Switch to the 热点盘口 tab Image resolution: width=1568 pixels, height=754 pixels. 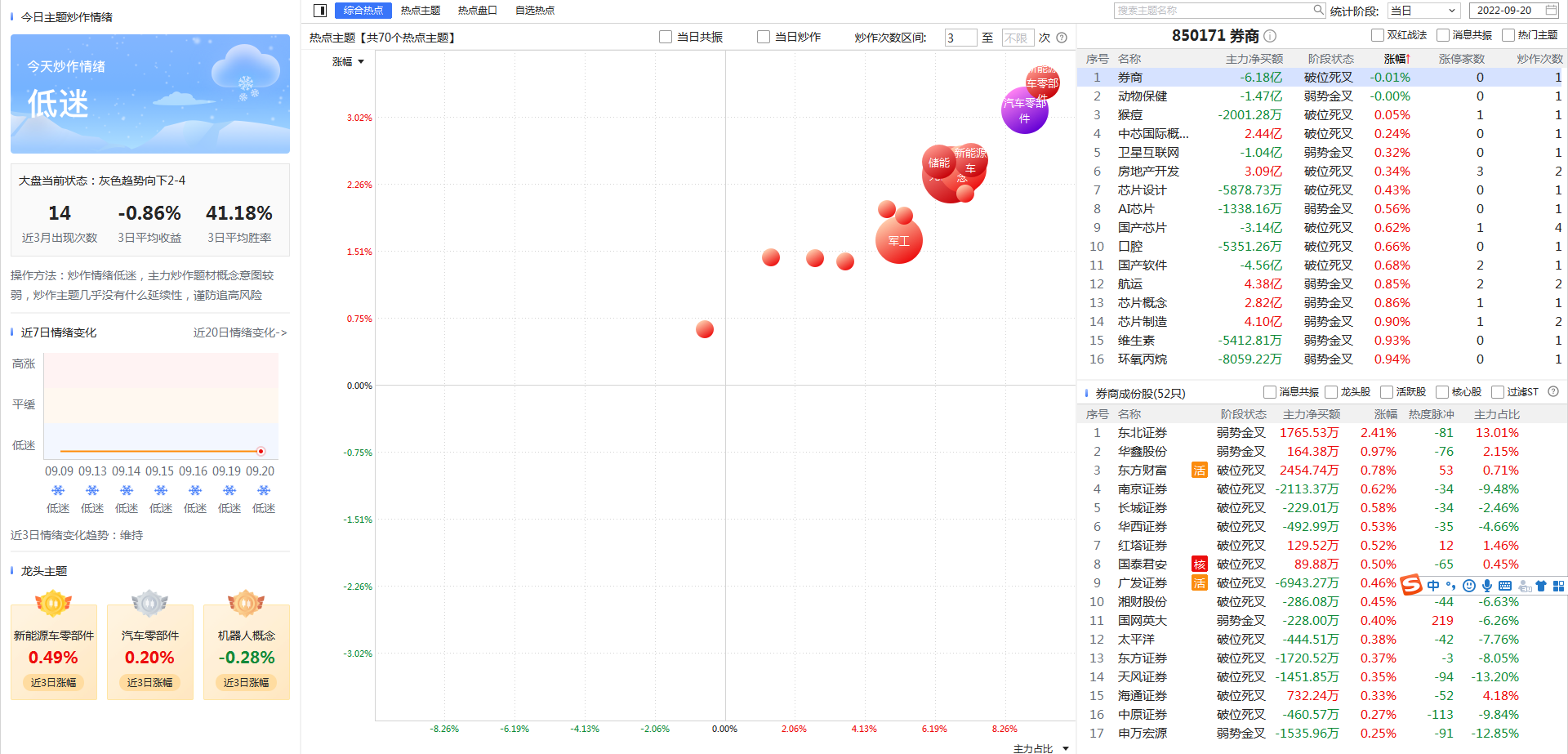tap(478, 11)
